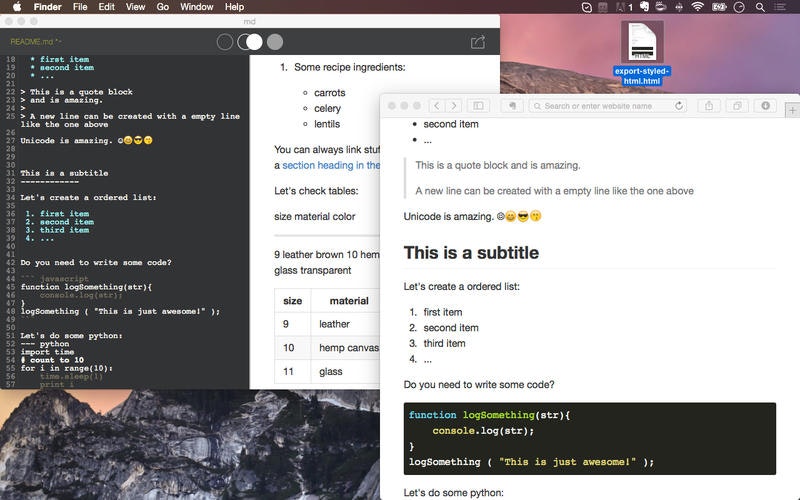Open the Go menu
This screenshot has height=500, width=800.
[163, 7]
